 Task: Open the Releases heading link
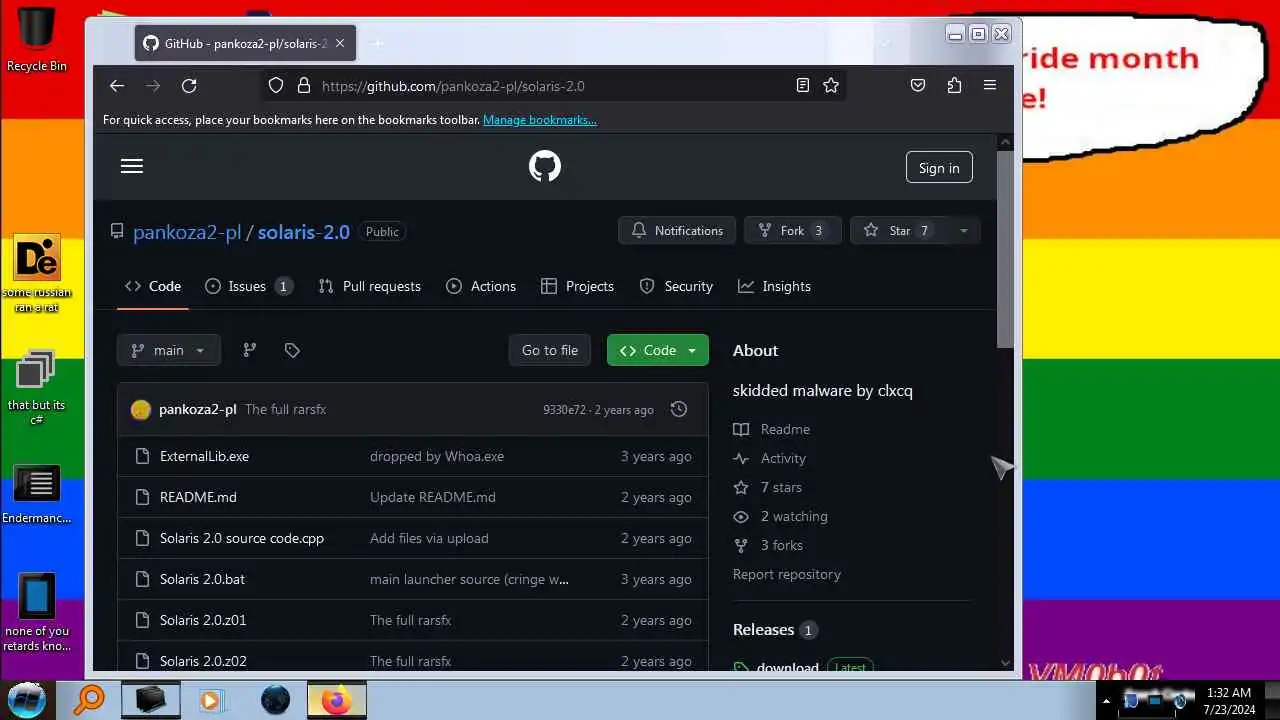point(764,629)
